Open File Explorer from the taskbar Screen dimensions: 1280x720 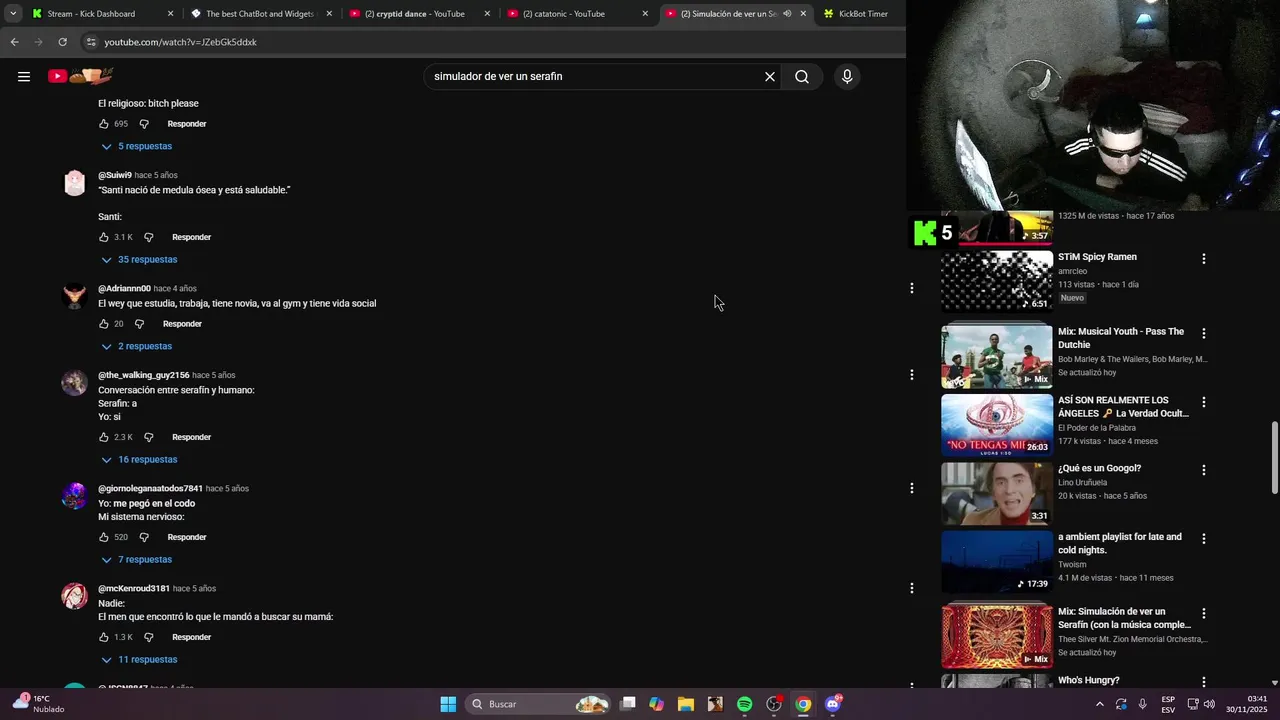click(x=685, y=704)
